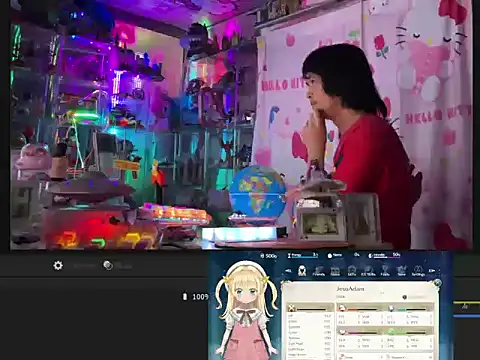Click the "None" status indicator
The image size is (480, 360).
pyautogui.click(x=335, y=255)
